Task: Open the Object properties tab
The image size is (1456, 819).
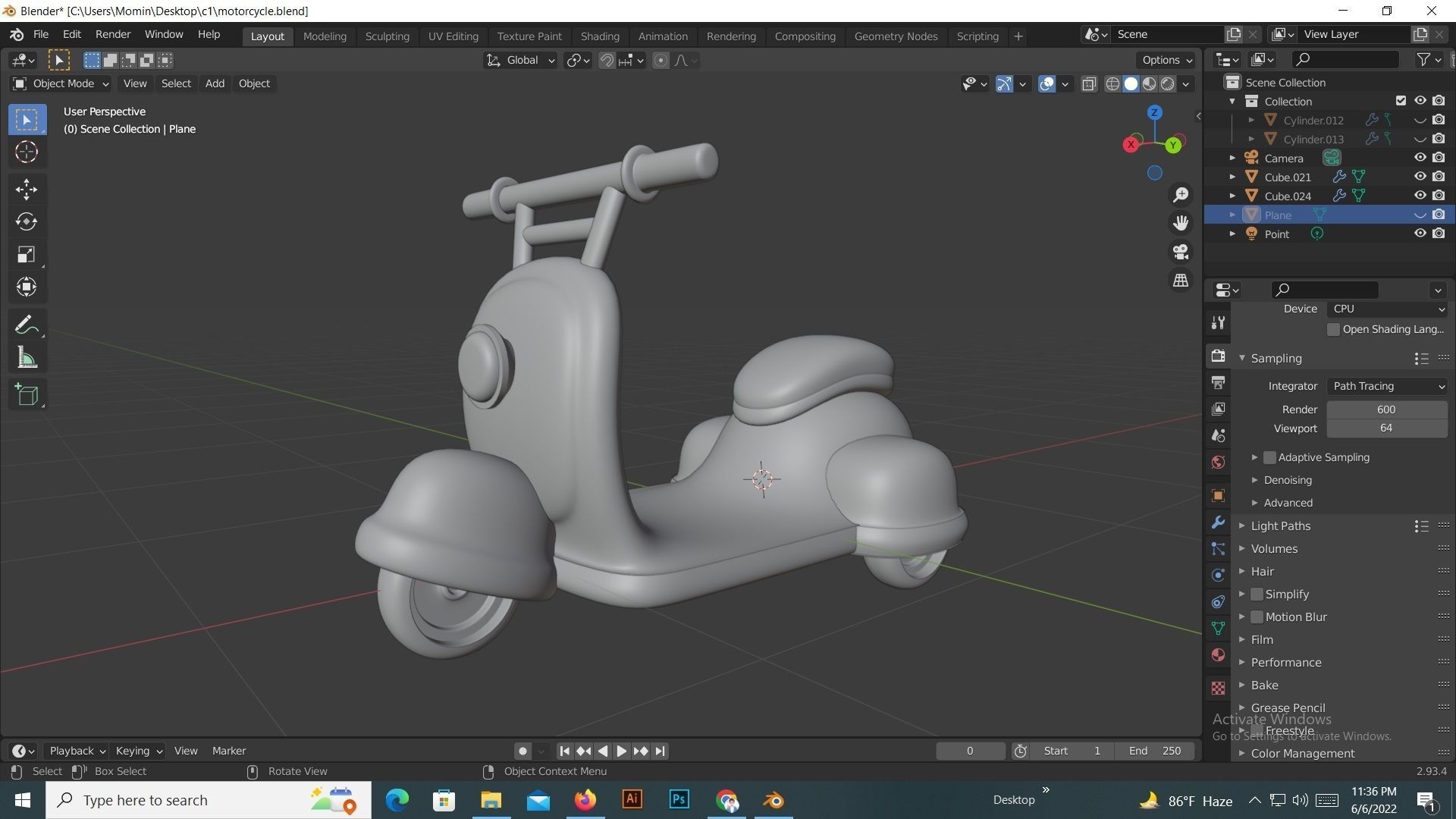Action: (x=1218, y=496)
